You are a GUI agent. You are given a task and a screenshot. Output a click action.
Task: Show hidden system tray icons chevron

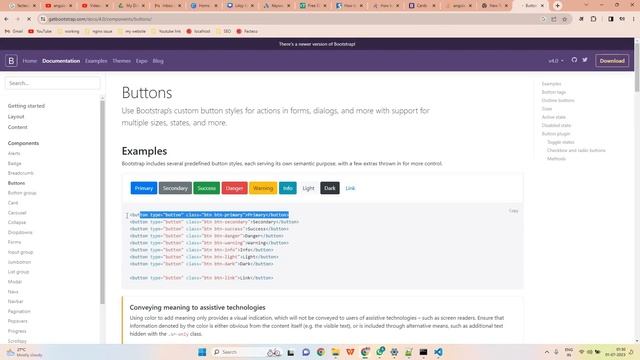coord(547,352)
